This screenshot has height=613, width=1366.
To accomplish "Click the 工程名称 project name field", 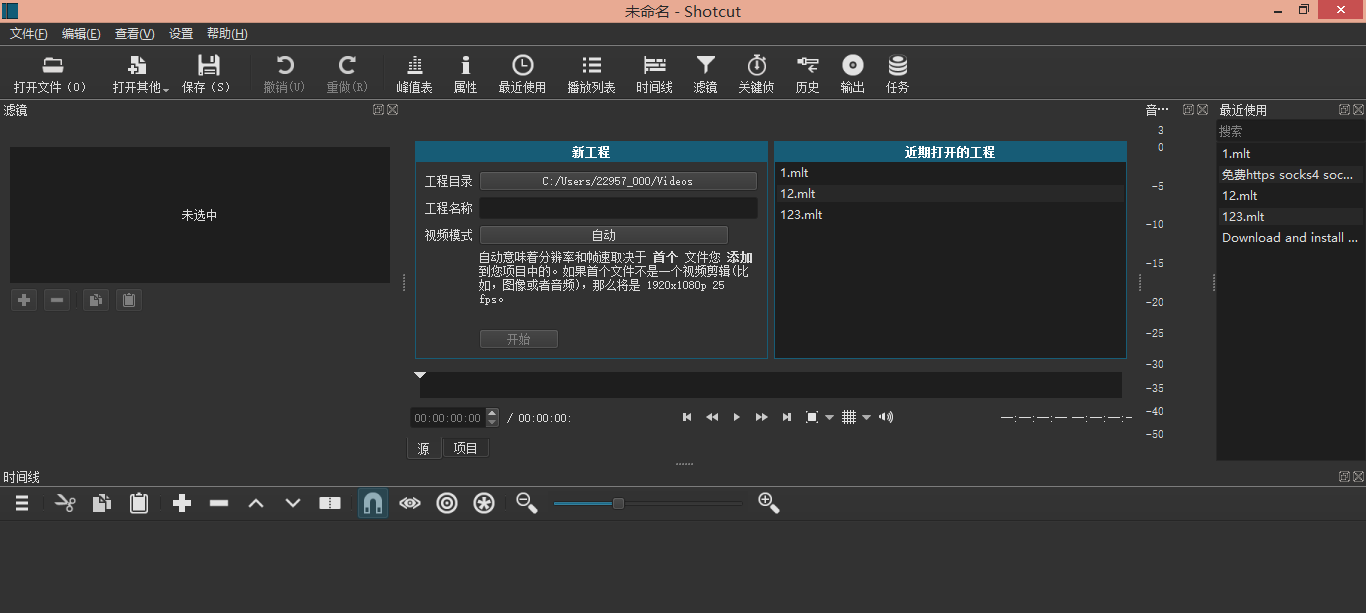I will click(618, 208).
